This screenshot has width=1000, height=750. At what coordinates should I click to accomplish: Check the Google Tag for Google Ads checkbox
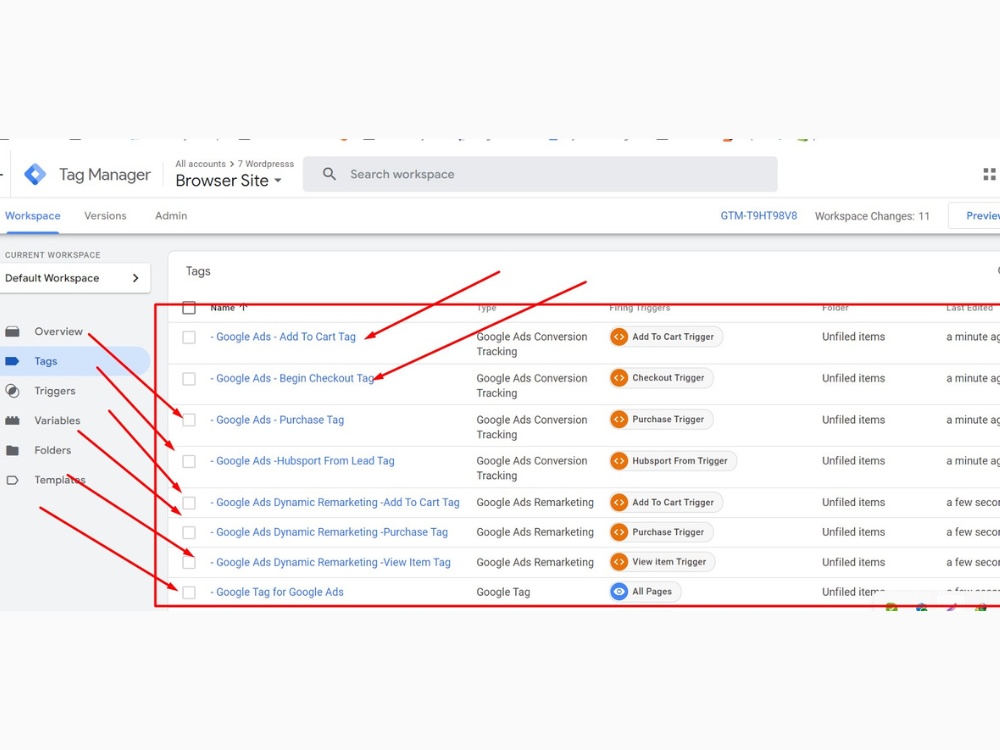pos(189,592)
